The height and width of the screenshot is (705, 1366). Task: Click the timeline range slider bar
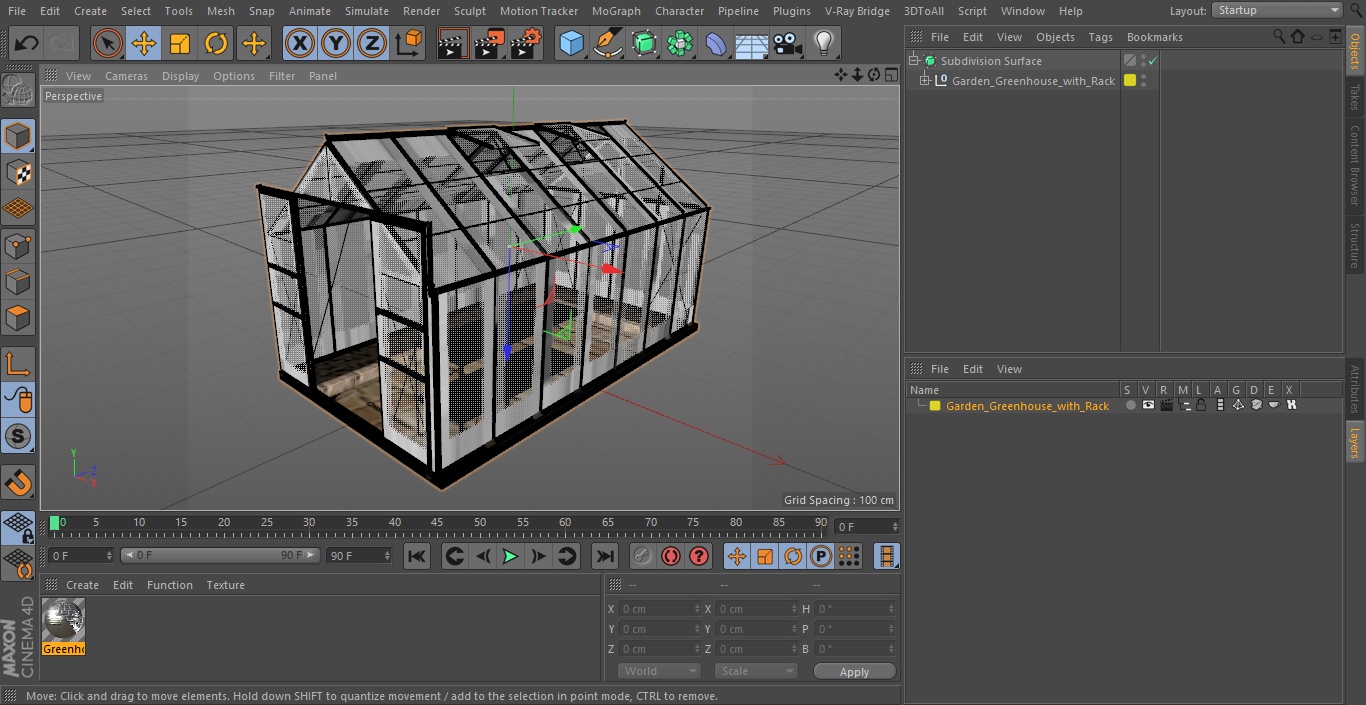[220, 555]
